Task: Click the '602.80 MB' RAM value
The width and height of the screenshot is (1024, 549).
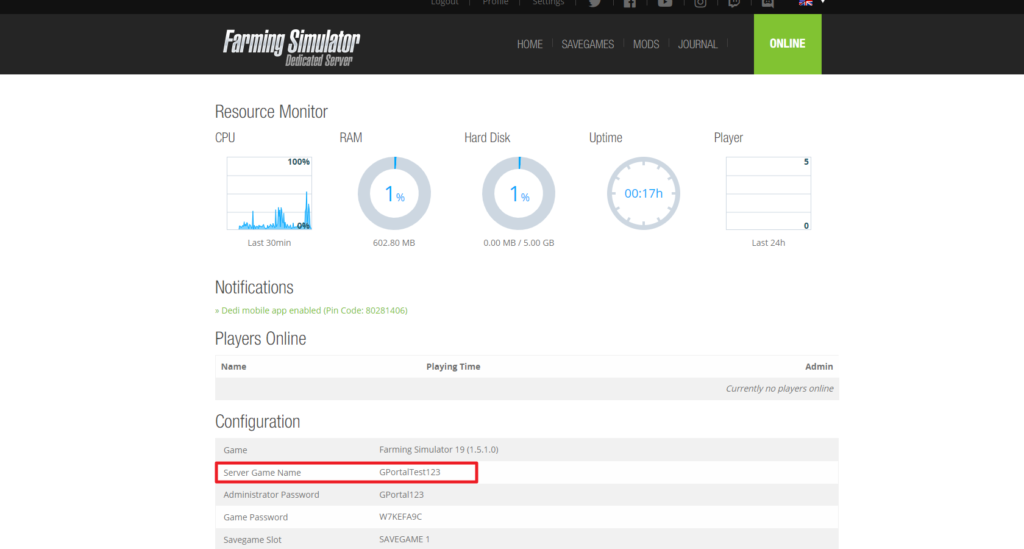Action: pos(394,243)
